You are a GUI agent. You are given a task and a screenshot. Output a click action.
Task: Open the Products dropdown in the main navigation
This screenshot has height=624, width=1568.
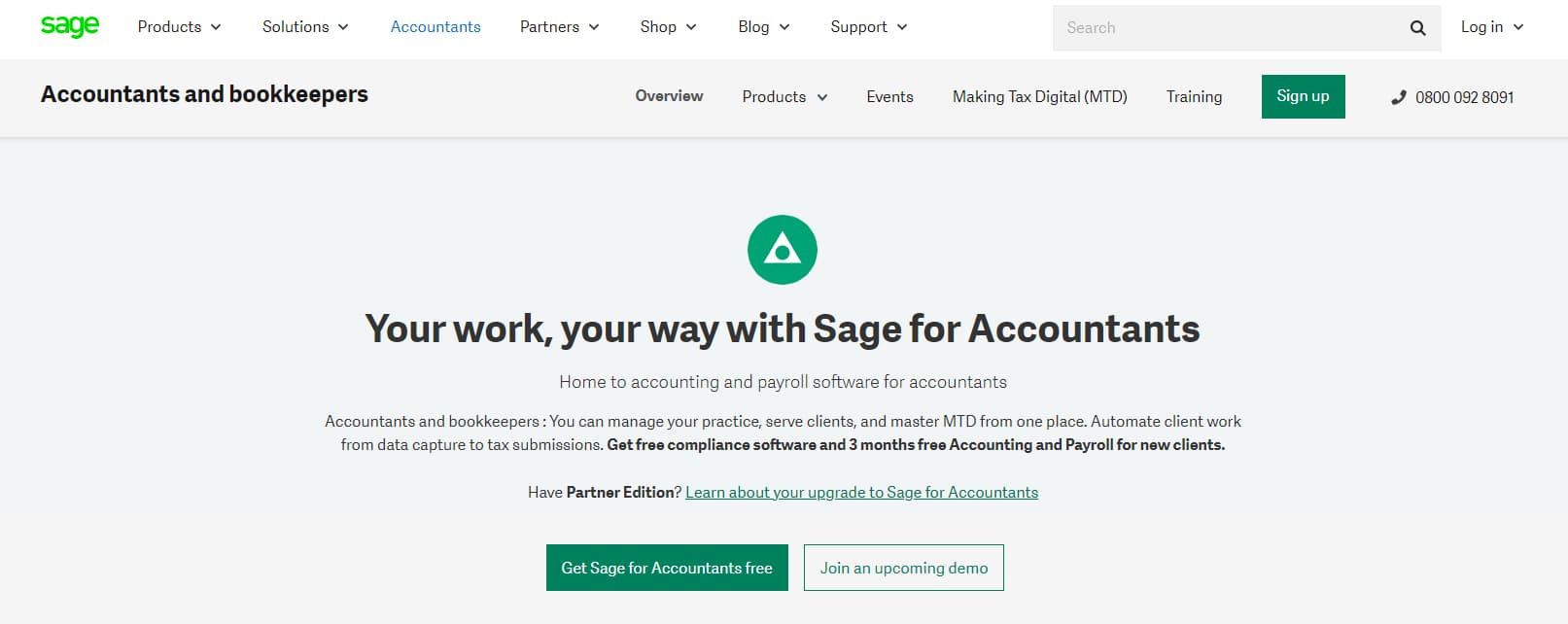coord(178,27)
